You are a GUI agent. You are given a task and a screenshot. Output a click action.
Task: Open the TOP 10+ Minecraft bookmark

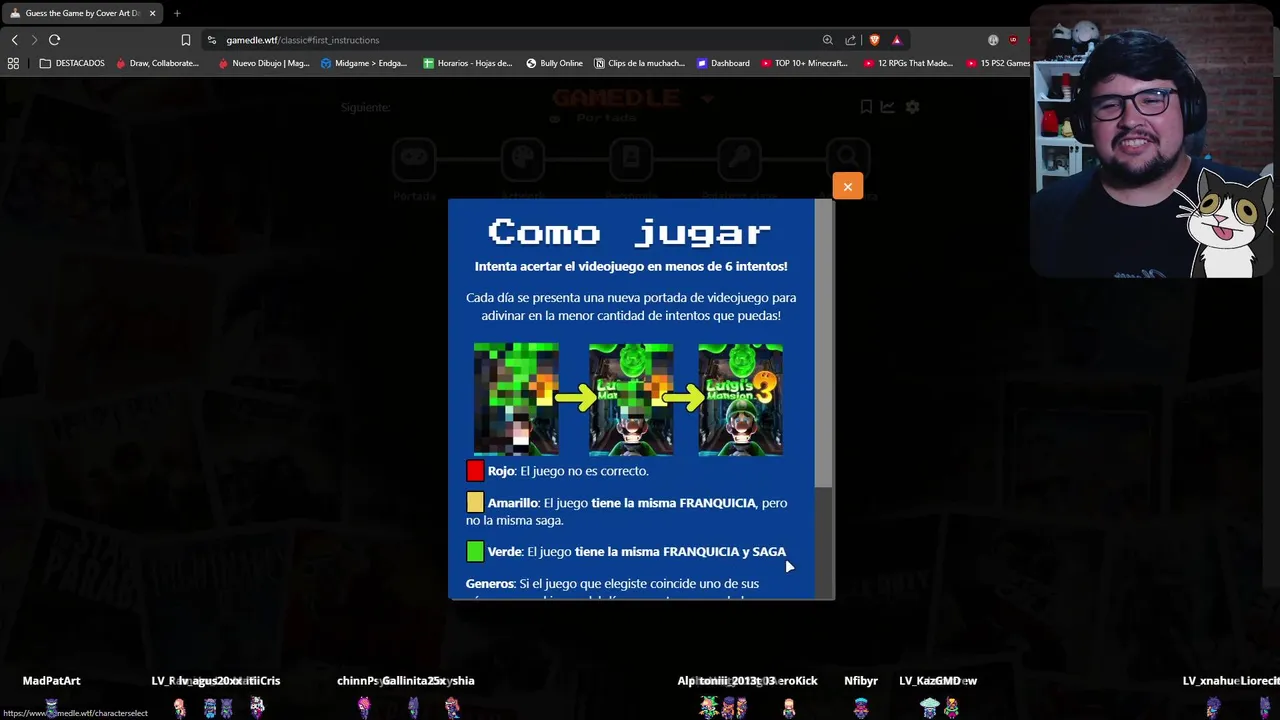(804, 63)
